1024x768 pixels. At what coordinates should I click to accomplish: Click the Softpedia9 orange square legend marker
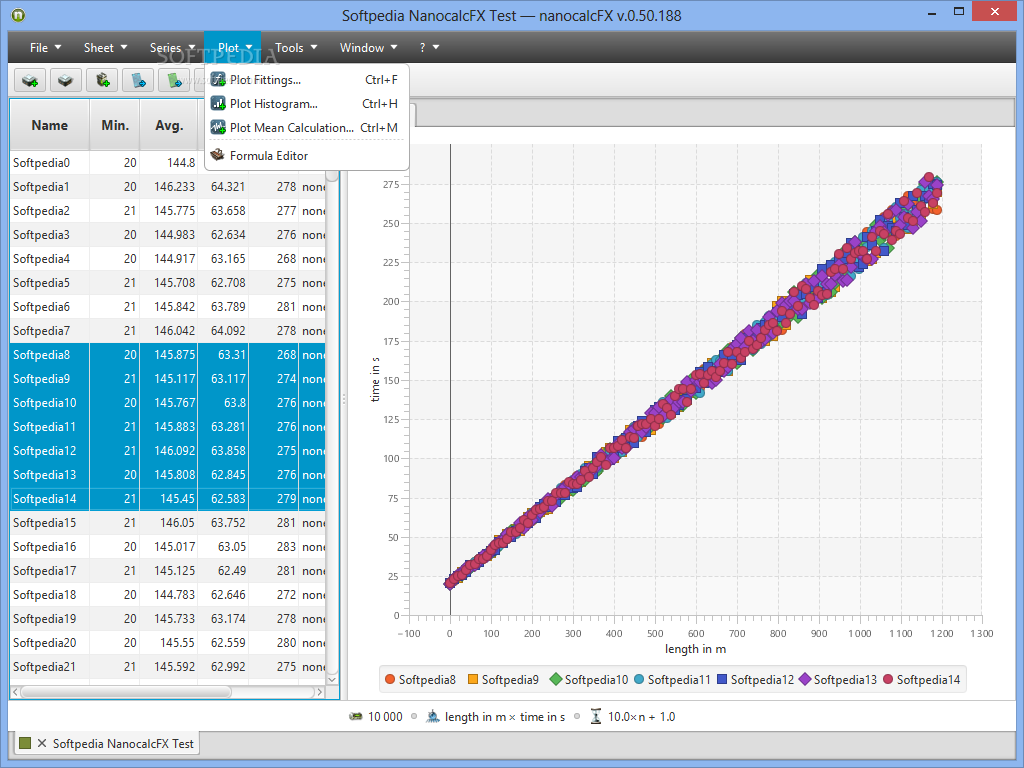click(x=473, y=679)
